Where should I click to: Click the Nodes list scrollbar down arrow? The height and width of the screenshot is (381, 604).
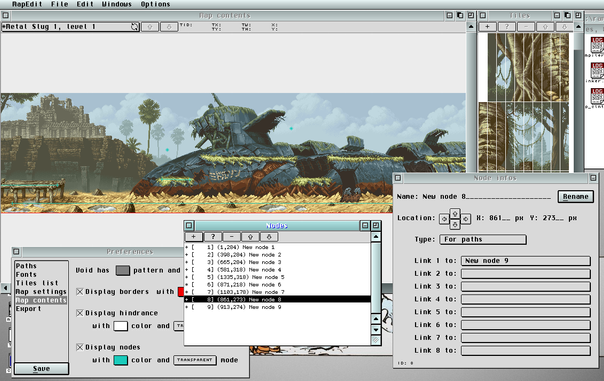(376, 330)
